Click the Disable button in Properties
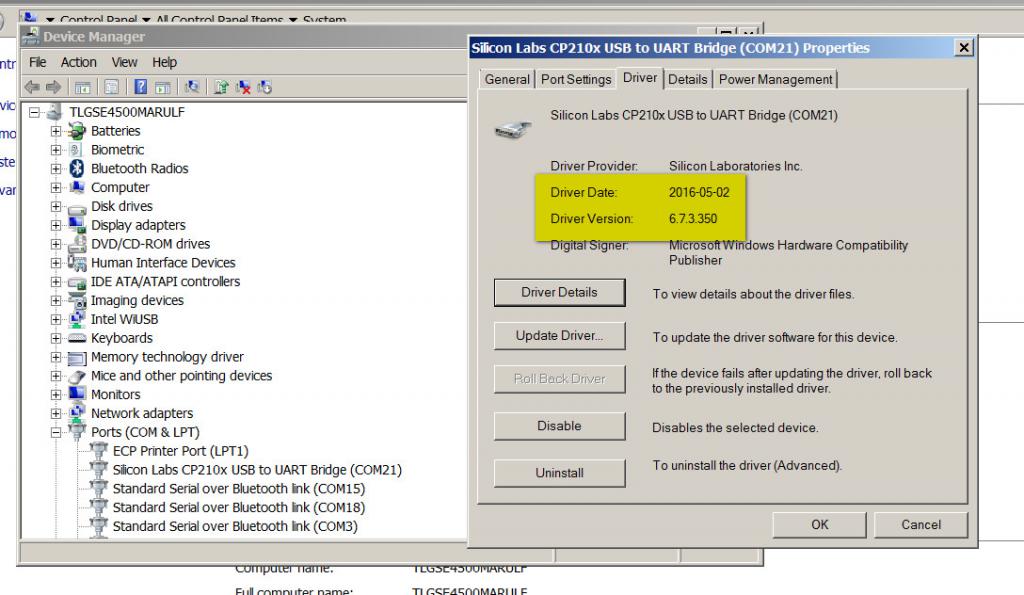Image resolution: width=1024 pixels, height=595 pixels. coord(560,426)
